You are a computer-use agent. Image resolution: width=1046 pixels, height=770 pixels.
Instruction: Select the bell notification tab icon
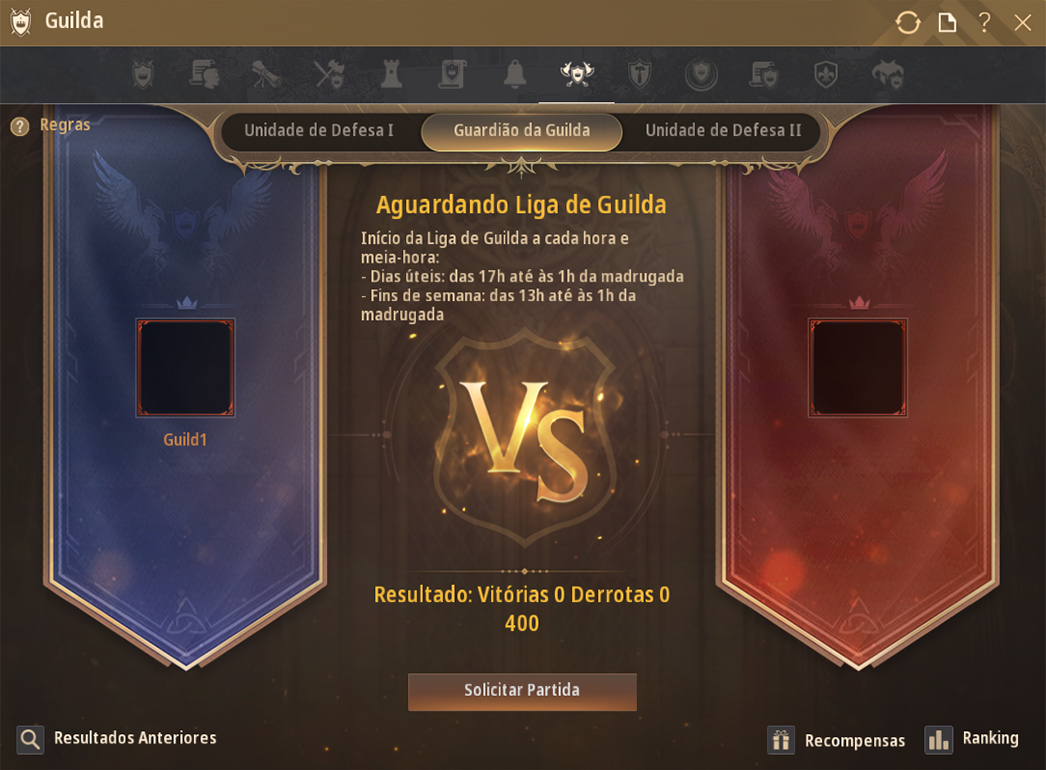pos(515,74)
